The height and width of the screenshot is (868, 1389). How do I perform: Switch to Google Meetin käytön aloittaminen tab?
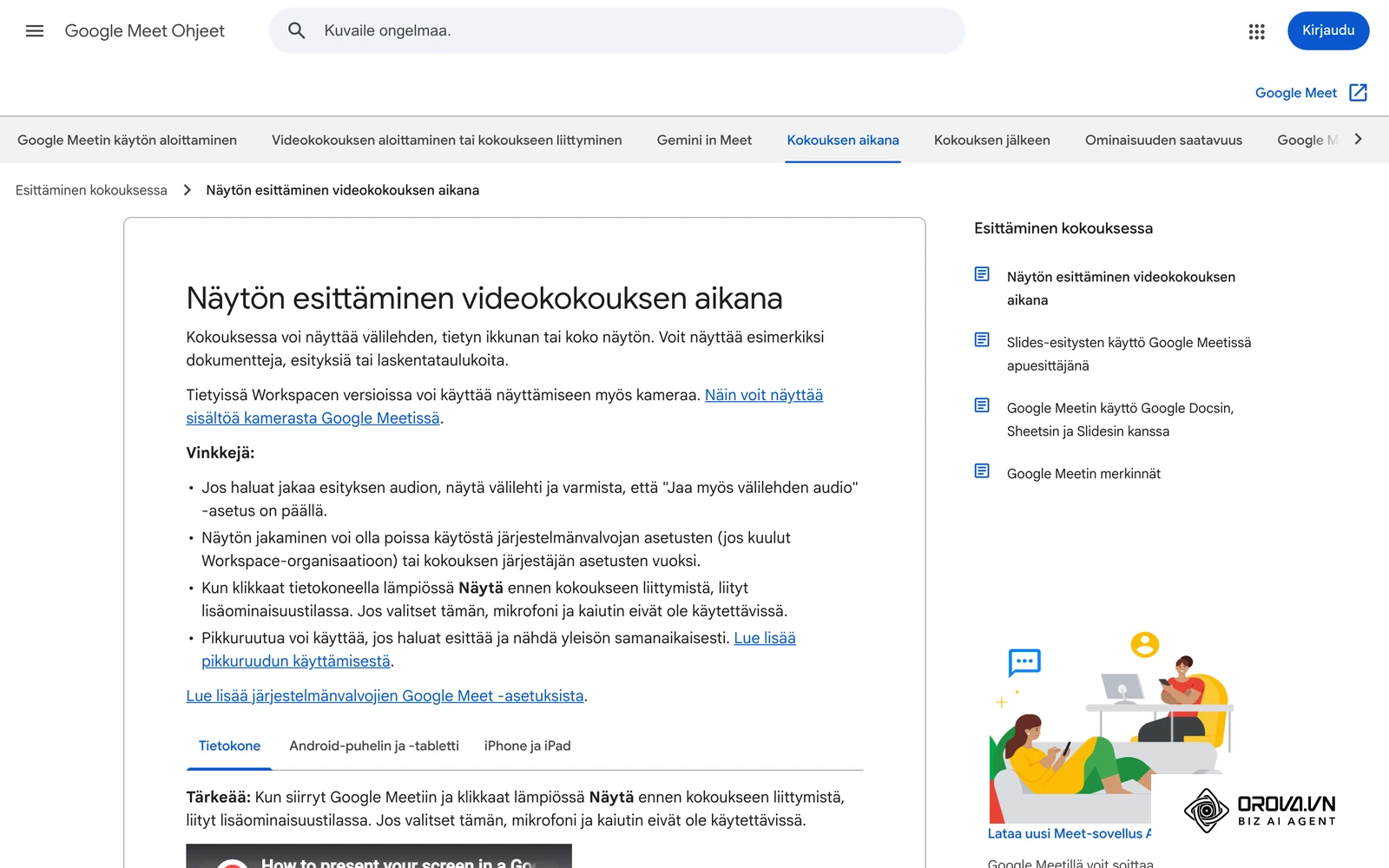(127, 140)
